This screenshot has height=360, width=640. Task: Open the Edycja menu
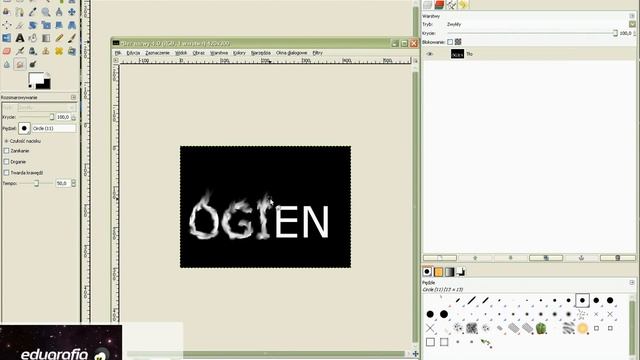pyautogui.click(x=133, y=53)
